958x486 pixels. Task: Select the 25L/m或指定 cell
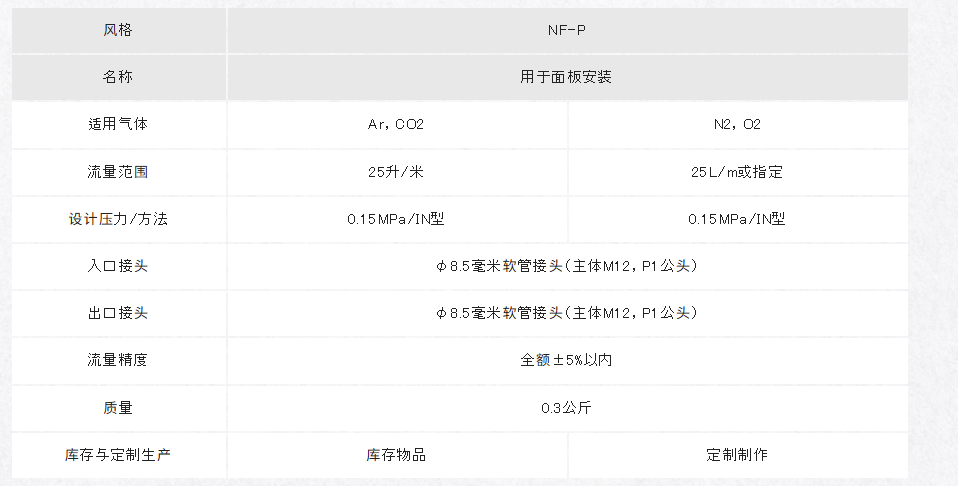pos(738,172)
